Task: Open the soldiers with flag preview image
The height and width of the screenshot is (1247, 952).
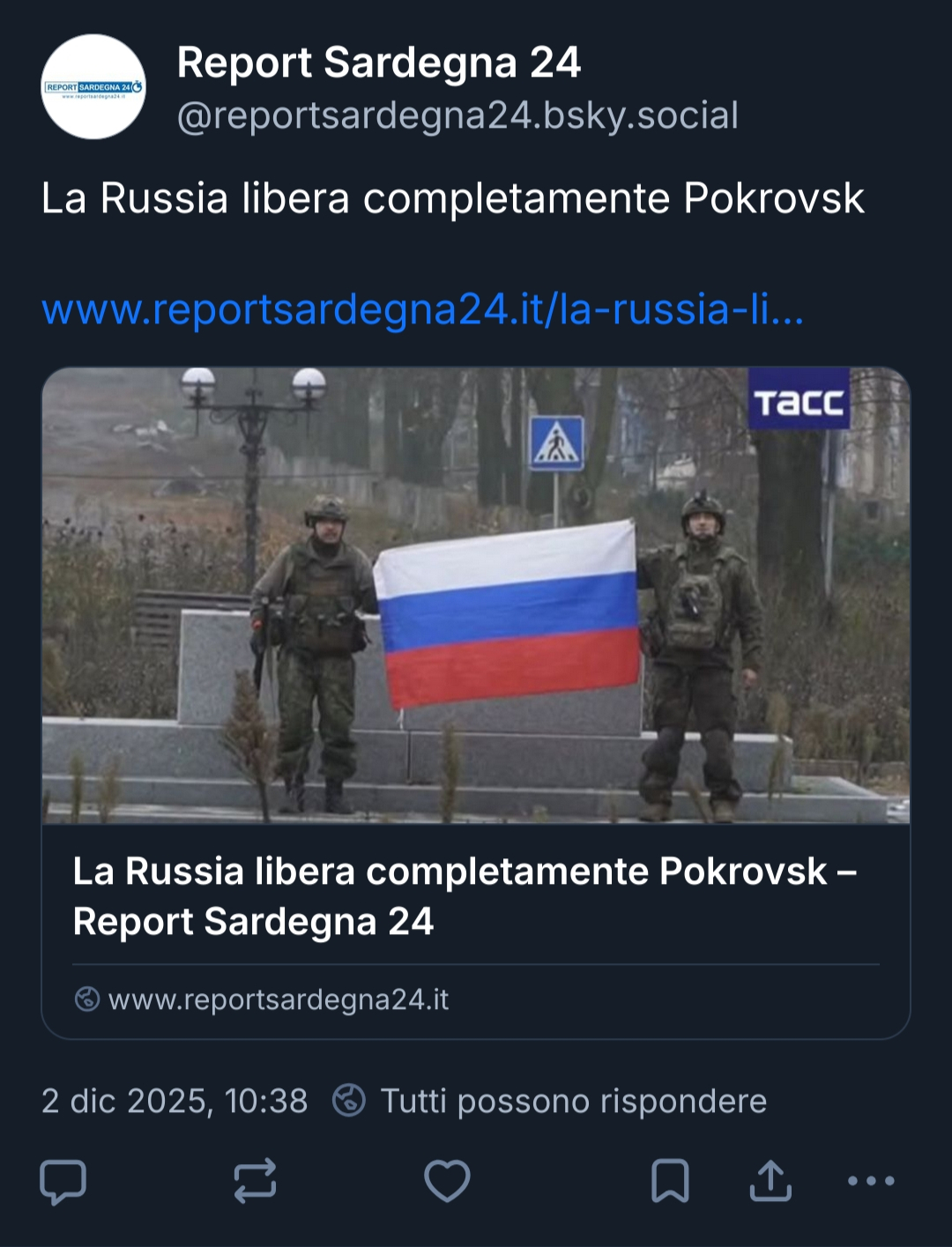Action: point(476,596)
